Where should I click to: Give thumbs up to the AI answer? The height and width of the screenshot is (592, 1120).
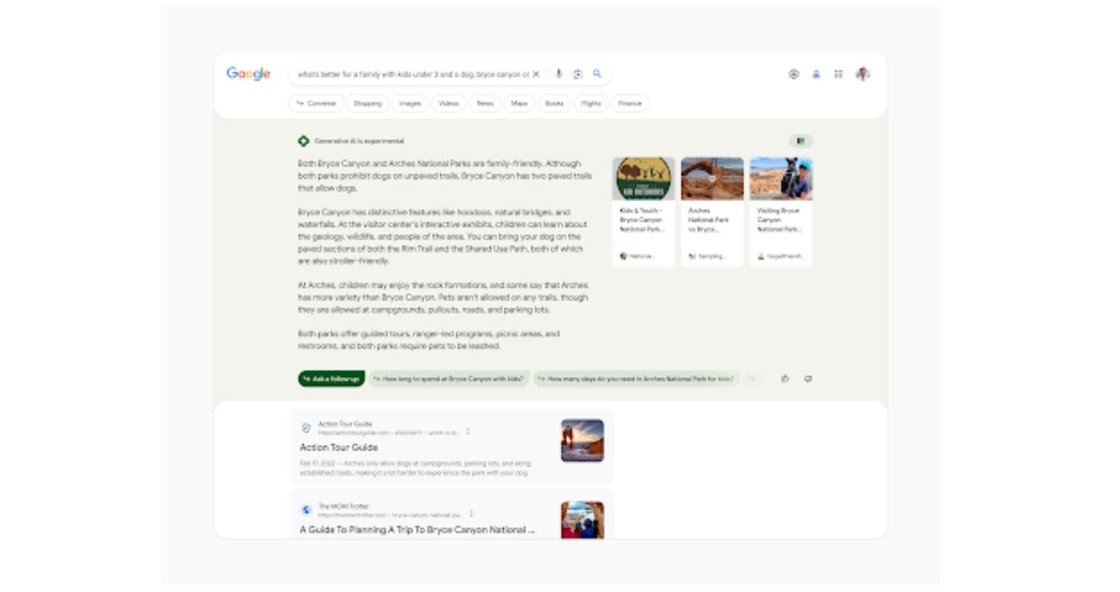click(x=785, y=378)
